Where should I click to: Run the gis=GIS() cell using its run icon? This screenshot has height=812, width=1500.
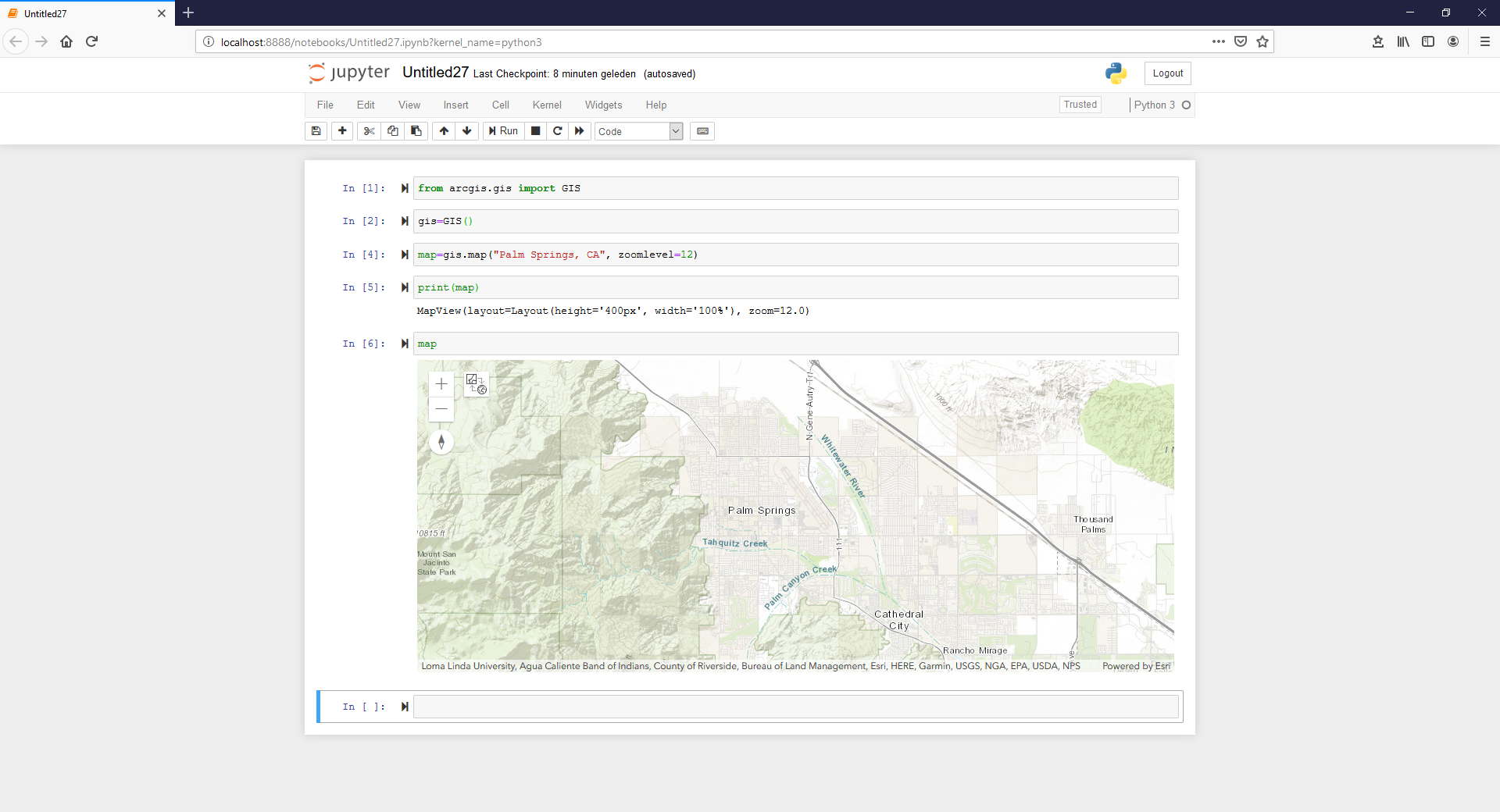[x=405, y=221]
